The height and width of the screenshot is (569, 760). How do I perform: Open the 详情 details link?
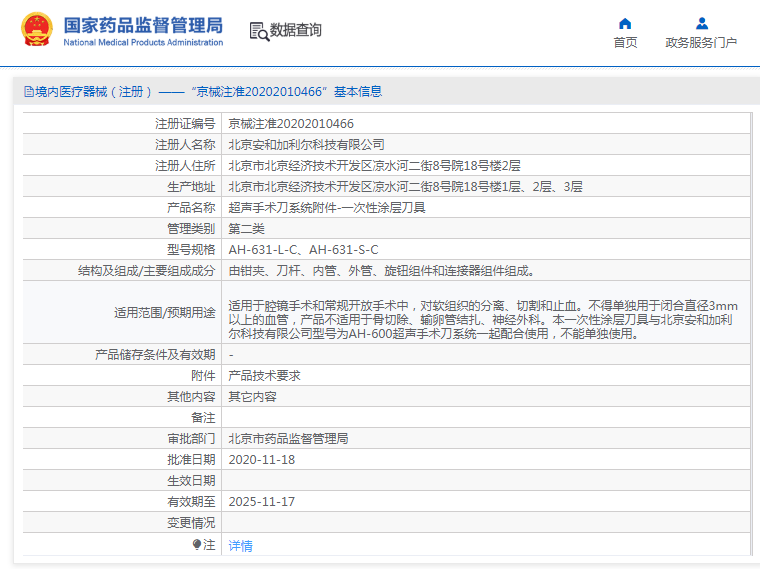pos(240,546)
